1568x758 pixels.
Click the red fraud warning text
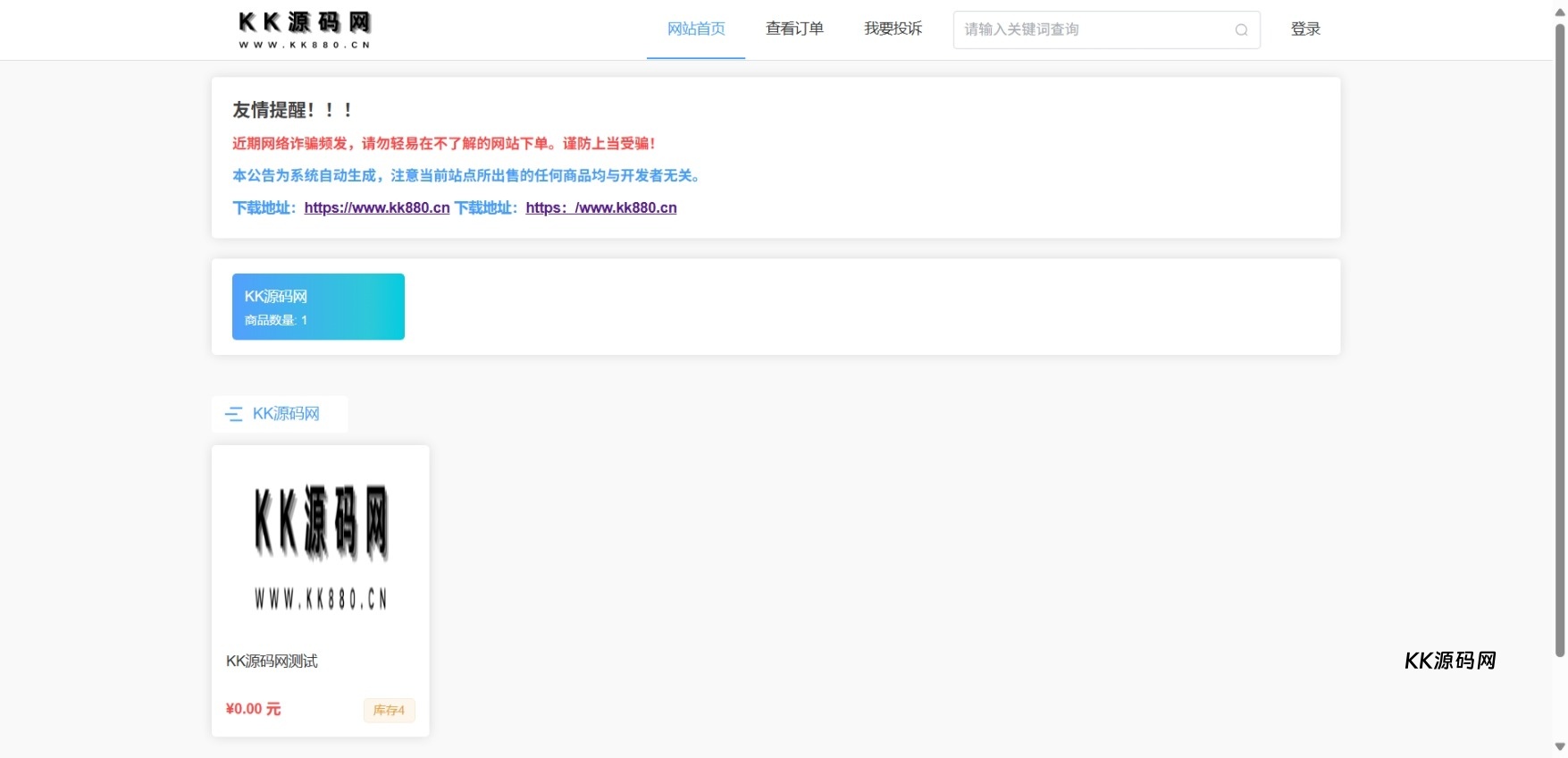444,143
